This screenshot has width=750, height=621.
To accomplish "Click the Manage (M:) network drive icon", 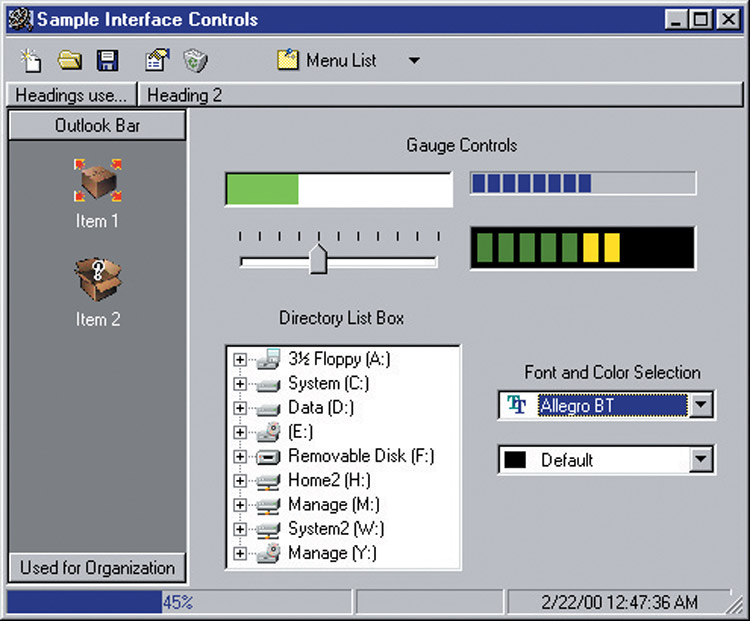I will click(x=268, y=506).
